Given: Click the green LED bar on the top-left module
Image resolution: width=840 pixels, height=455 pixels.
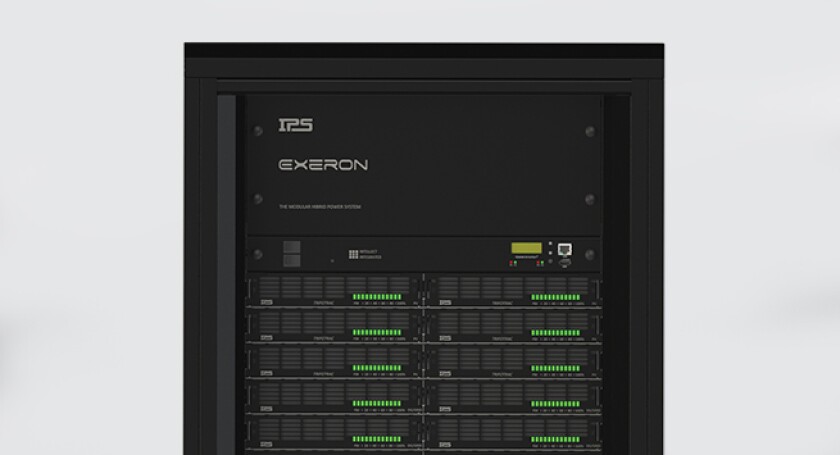Looking at the screenshot, I should [377, 297].
